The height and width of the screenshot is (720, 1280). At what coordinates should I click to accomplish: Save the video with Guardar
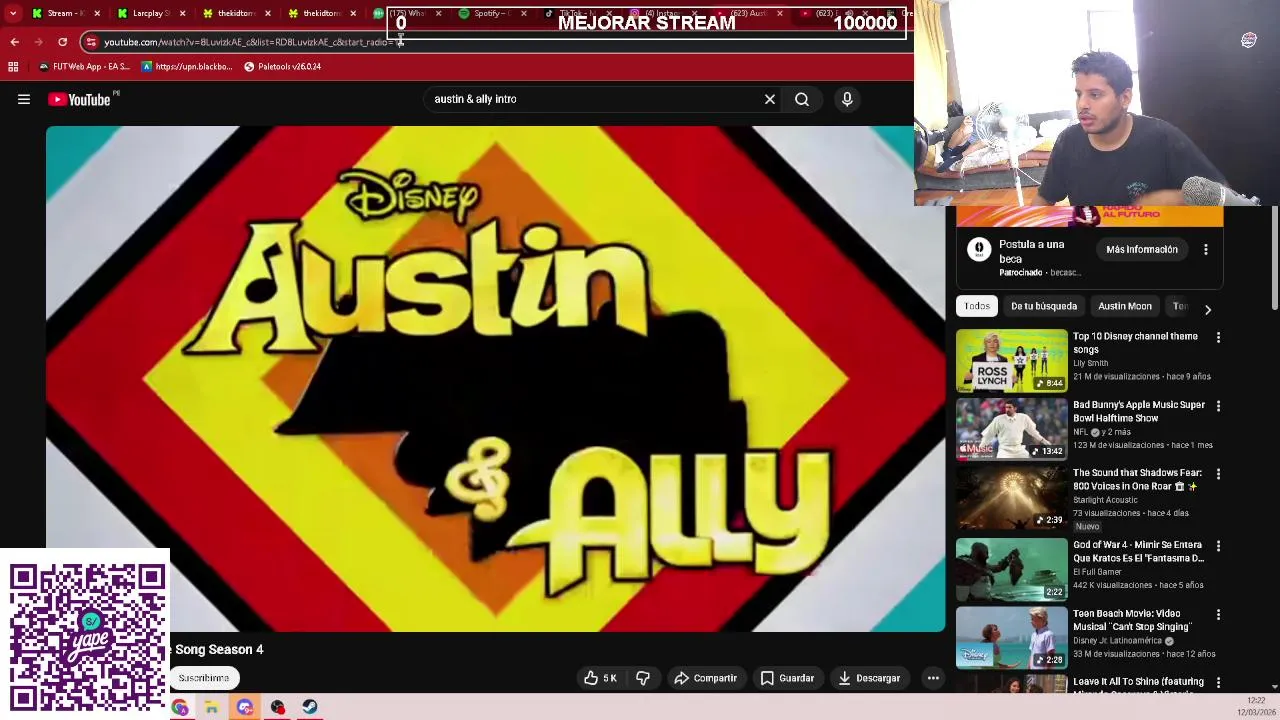pyautogui.click(x=787, y=678)
